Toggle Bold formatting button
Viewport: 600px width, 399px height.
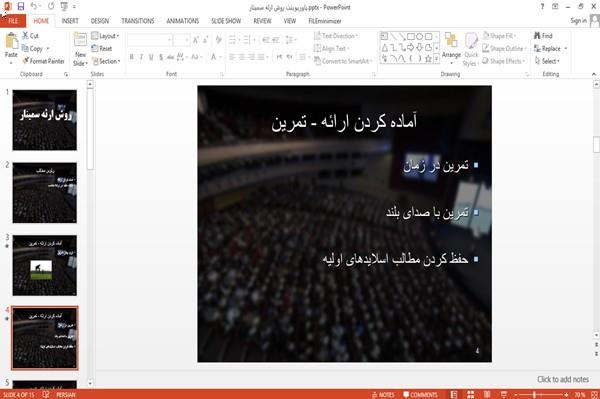132,57
